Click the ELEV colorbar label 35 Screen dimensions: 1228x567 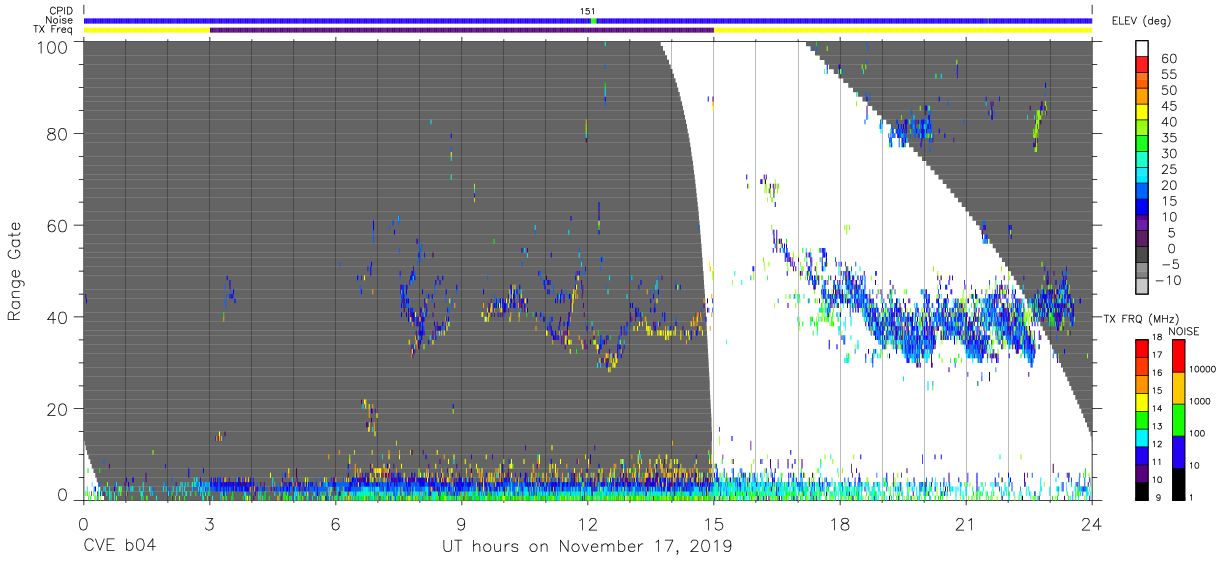point(1168,138)
